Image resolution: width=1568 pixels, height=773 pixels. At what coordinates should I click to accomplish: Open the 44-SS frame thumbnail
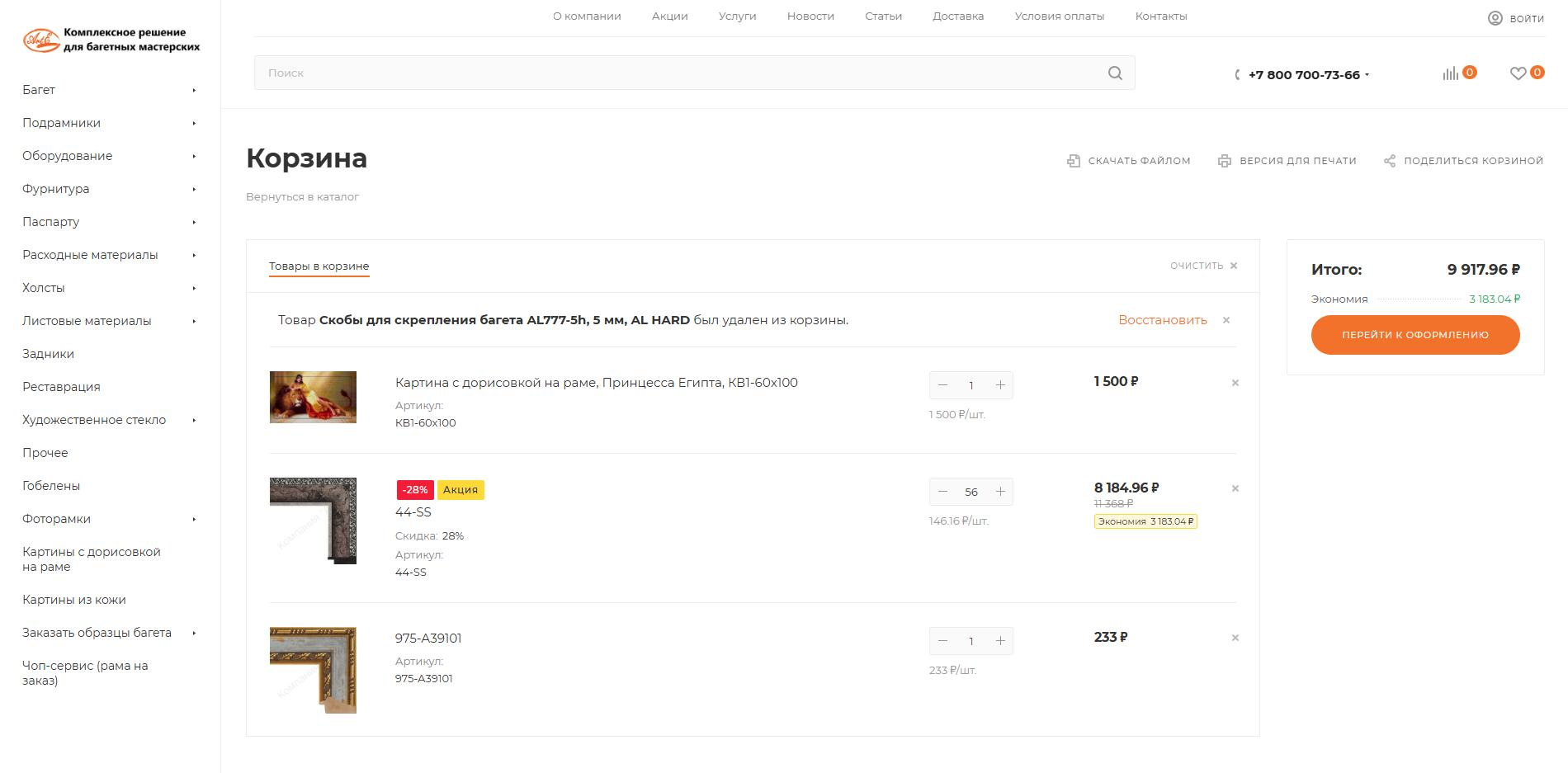pos(313,521)
